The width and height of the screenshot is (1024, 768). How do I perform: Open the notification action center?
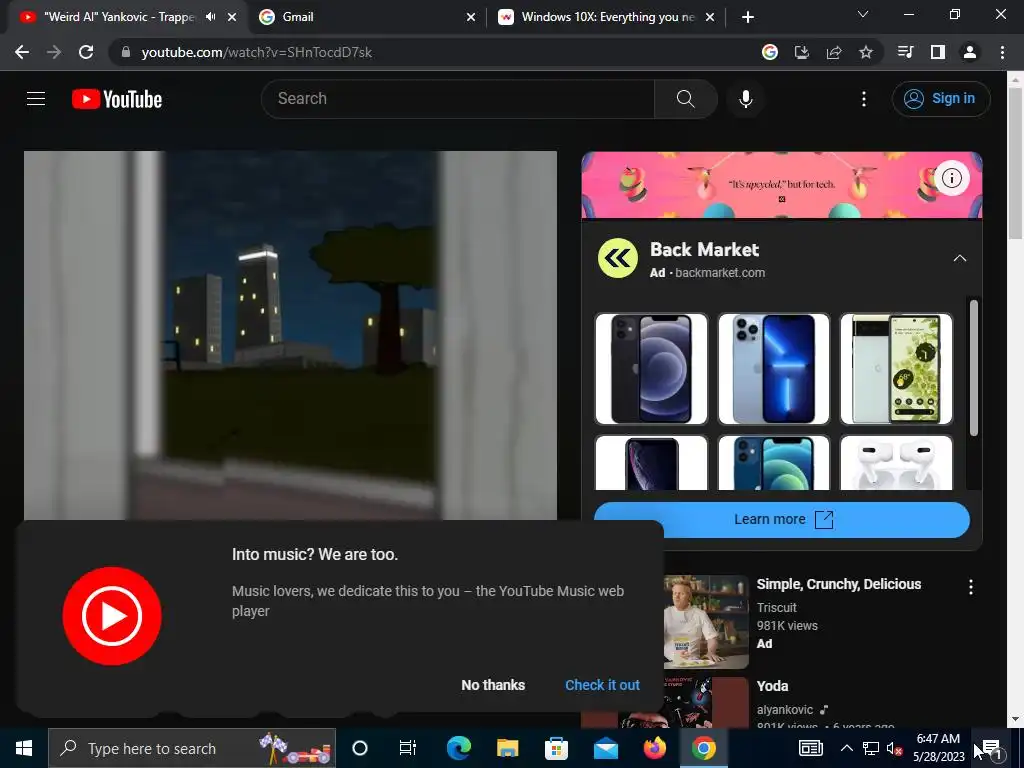(991, 748)
